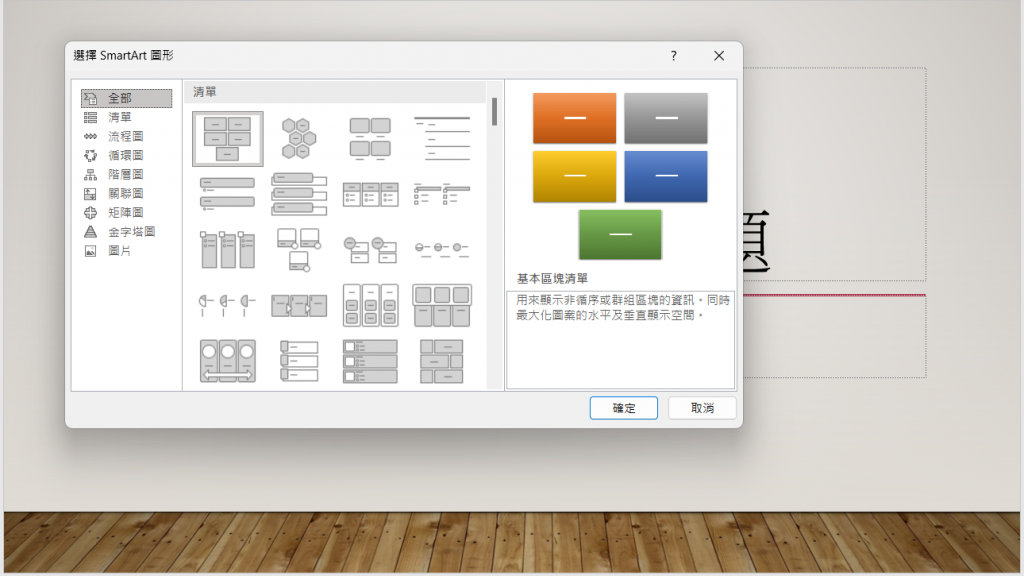The image size is (1024, 576).
Task: Pick the picture accent list with three columns
Action: click(x=227, y=249)
